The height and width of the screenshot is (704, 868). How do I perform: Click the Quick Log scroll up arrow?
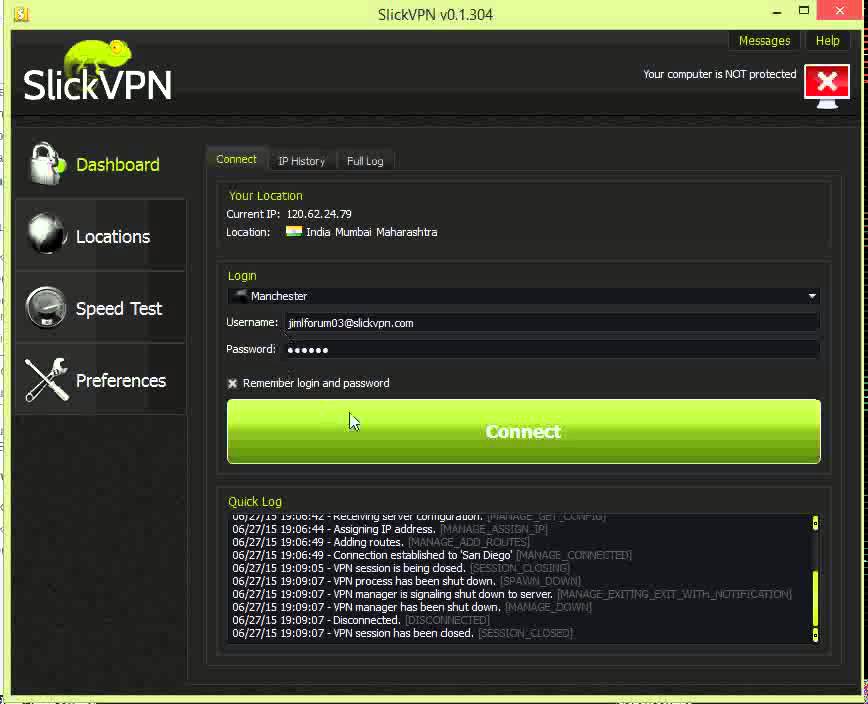815,522
